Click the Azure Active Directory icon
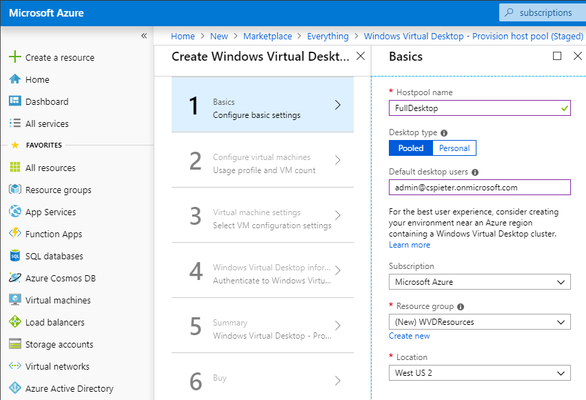The image size is (586, 400). tap(15, 388)
